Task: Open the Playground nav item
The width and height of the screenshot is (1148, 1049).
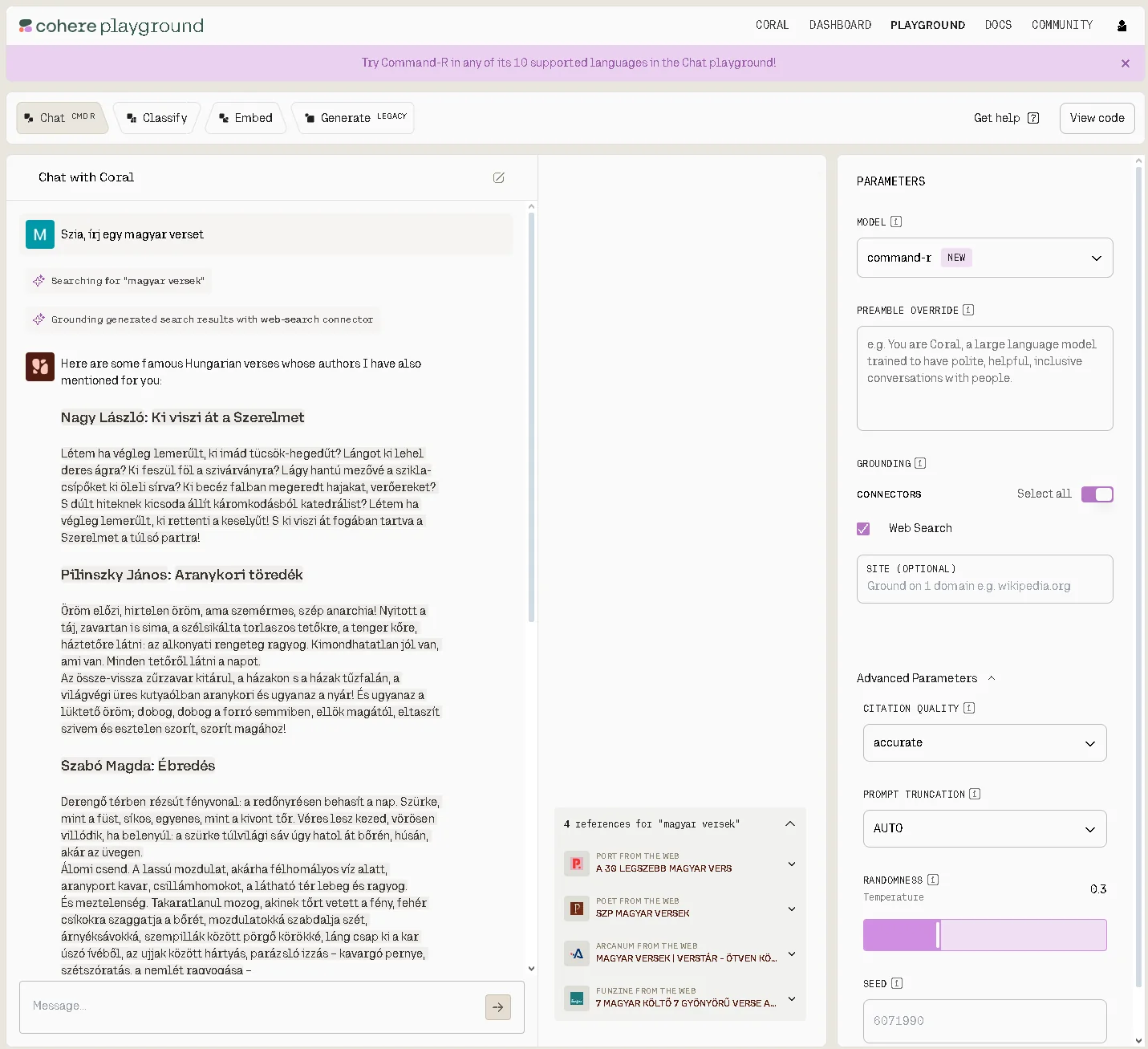Action: click(927, 25)
